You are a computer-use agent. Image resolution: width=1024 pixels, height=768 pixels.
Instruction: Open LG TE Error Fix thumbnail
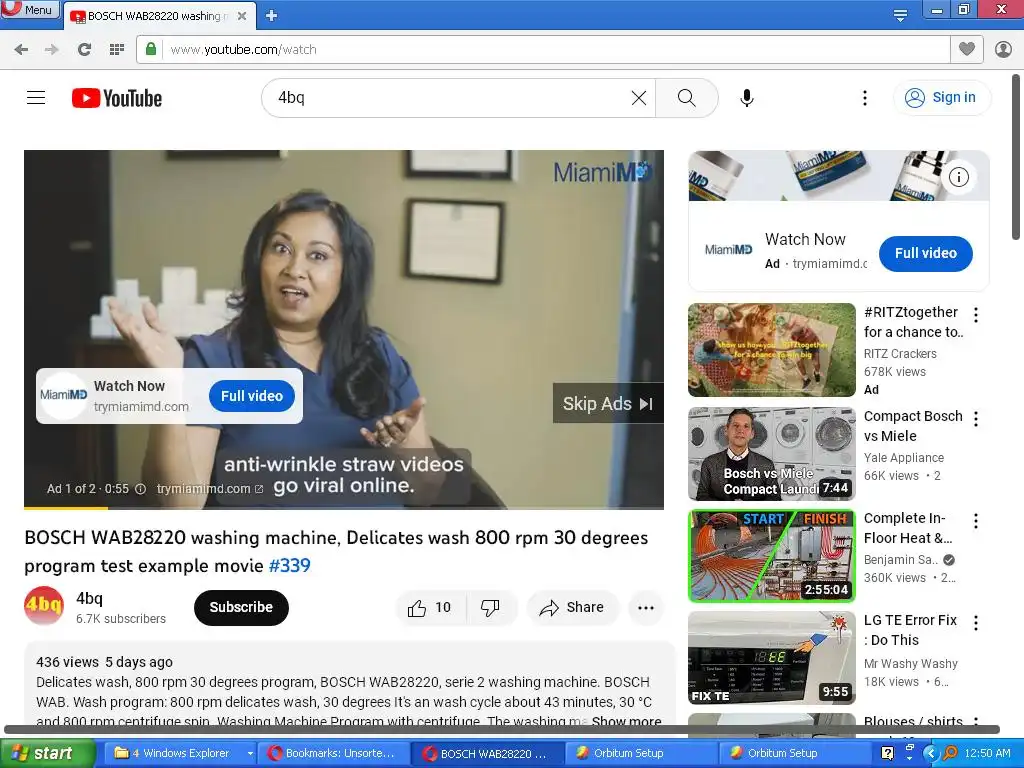771,658
